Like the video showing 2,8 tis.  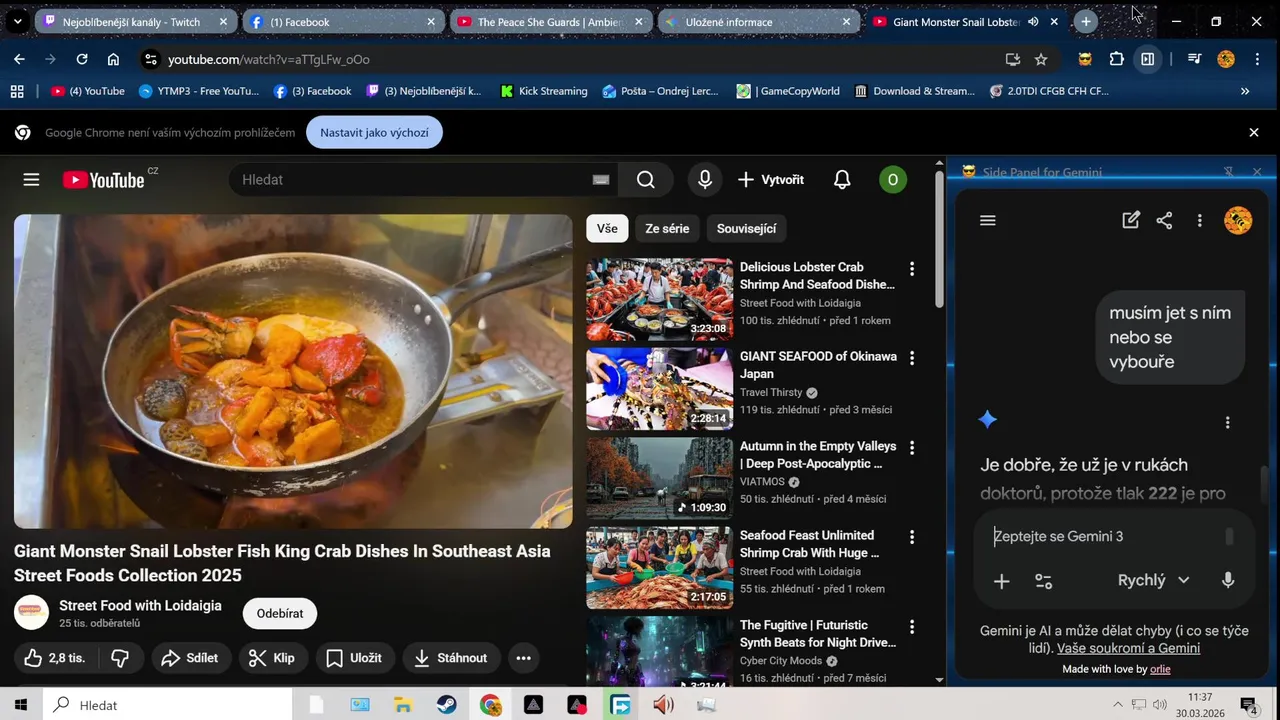pyautogui.click(x=54, y=658)
